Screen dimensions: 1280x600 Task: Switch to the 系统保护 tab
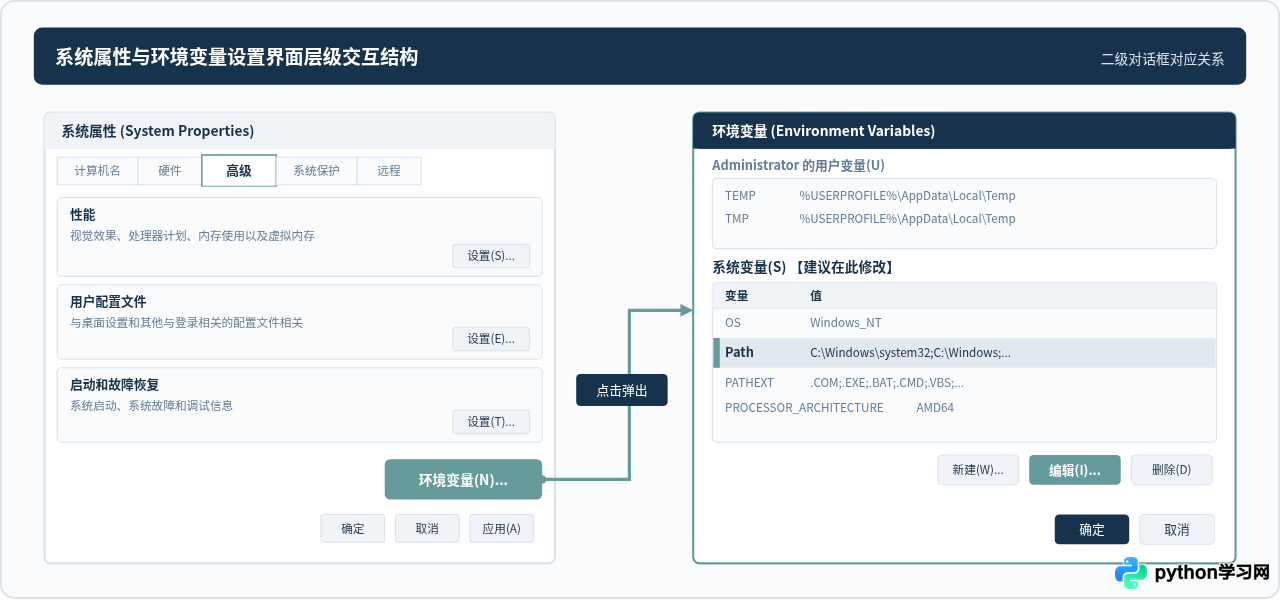click(x=316, y=171)
